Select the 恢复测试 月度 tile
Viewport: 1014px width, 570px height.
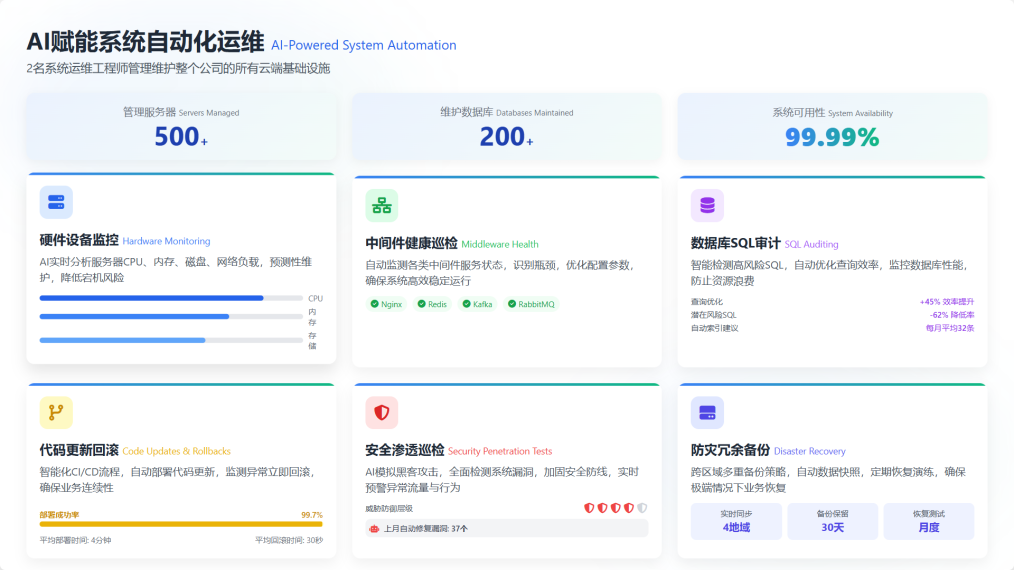pyautogui.click(x=928, y=521)
